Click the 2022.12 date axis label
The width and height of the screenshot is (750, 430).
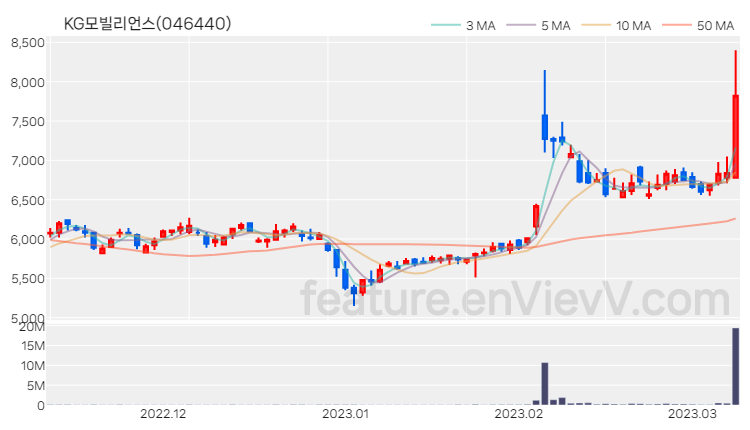163,414
